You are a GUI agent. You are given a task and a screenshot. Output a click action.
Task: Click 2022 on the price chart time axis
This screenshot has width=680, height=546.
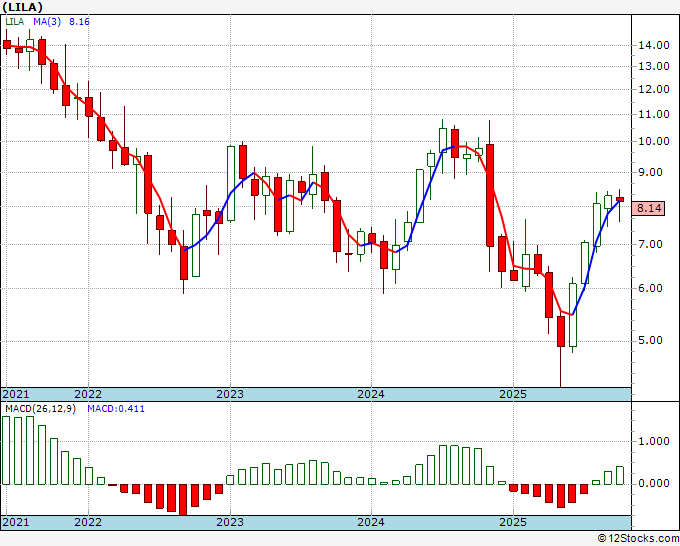[x=88, y=394]
